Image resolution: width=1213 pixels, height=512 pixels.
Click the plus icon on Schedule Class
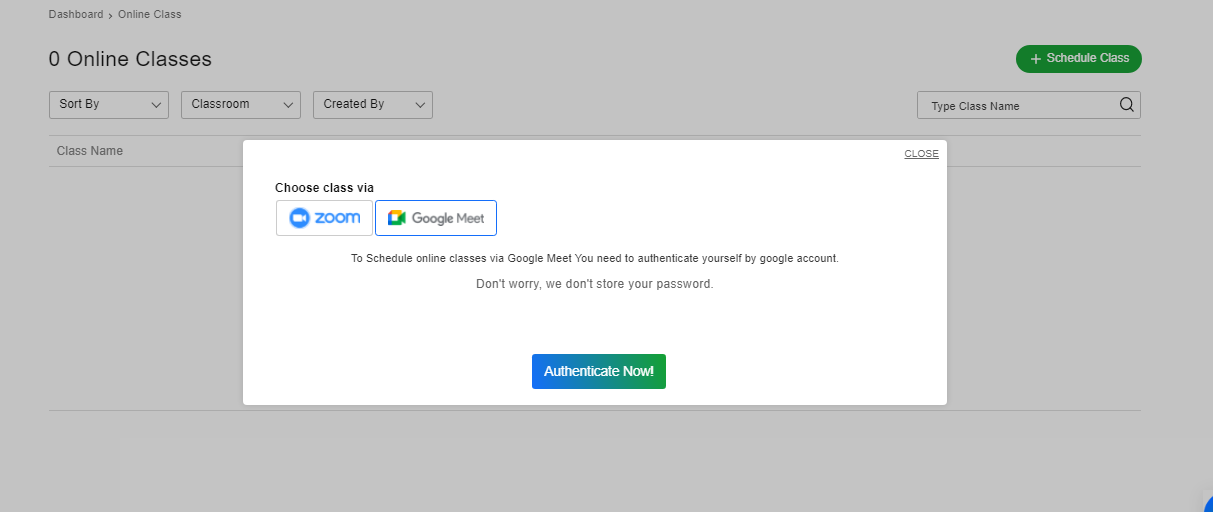click(1036, 59)
